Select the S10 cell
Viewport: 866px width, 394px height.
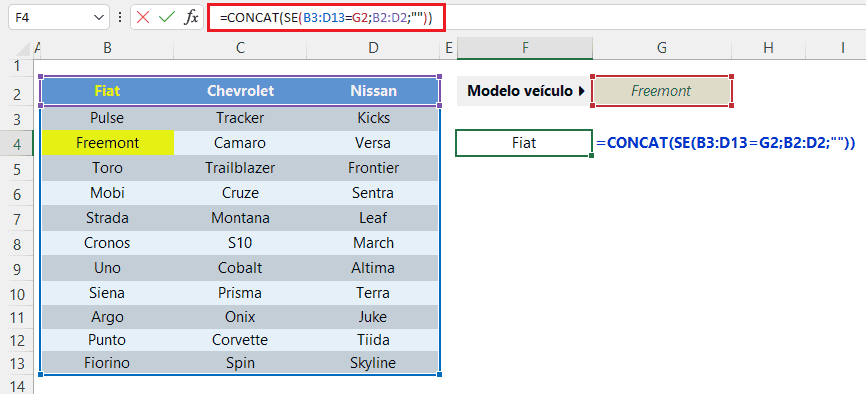240,243
